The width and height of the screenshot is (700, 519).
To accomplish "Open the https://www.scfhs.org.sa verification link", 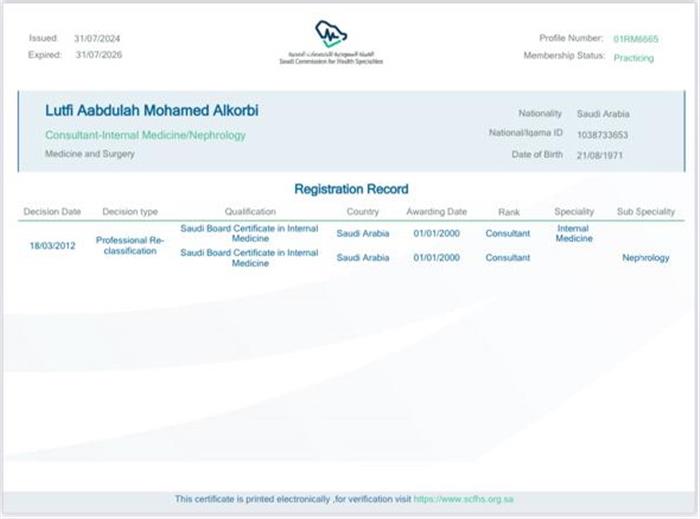I will 463,499.
